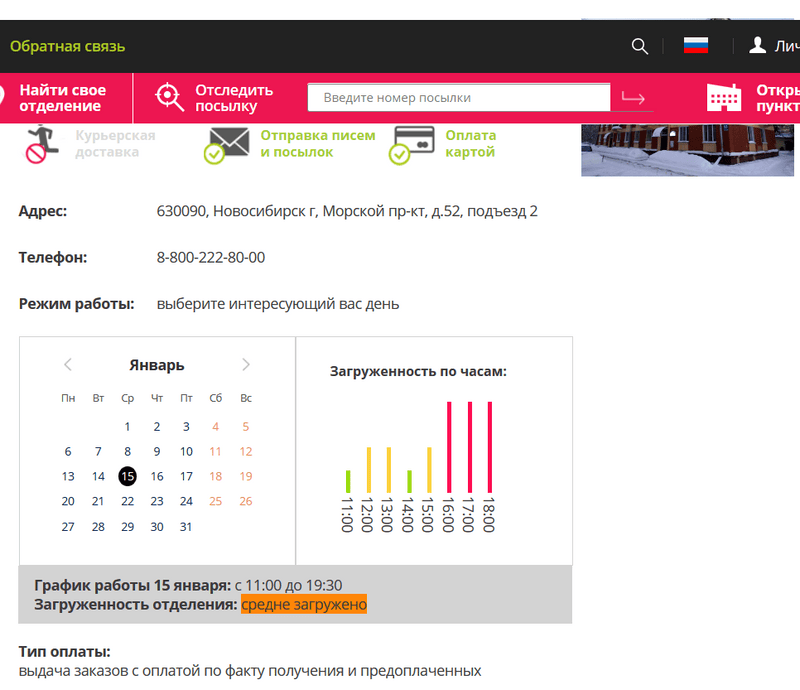Click selected date January 15

[127, 476]
